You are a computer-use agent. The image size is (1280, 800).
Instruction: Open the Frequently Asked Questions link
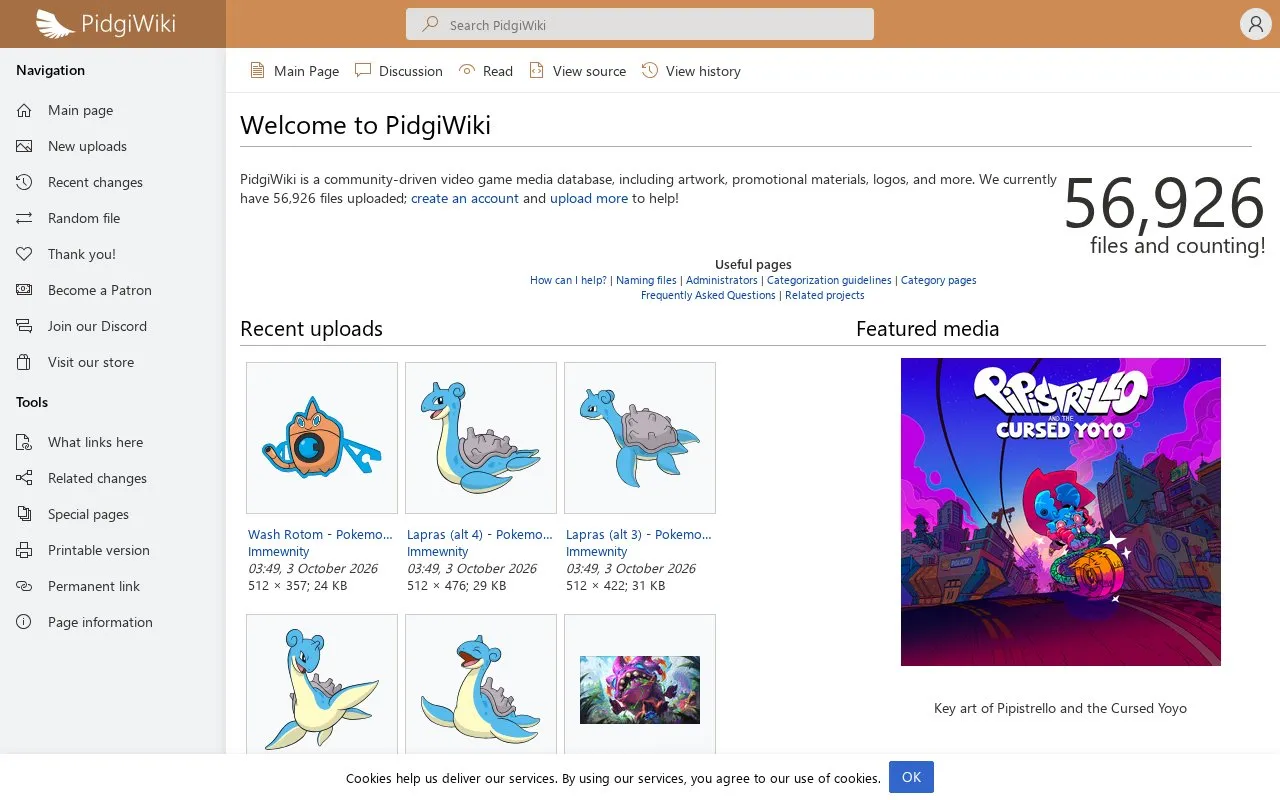pyautogui.click(x=708, y=295)
